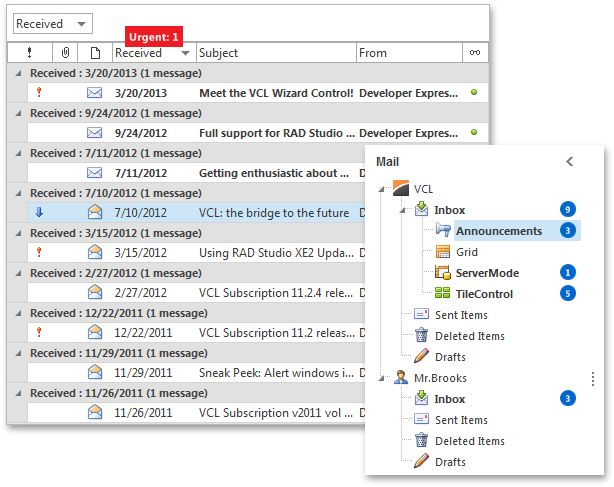Click high-importance flag on 12/22/2011 message

[39, 332]
